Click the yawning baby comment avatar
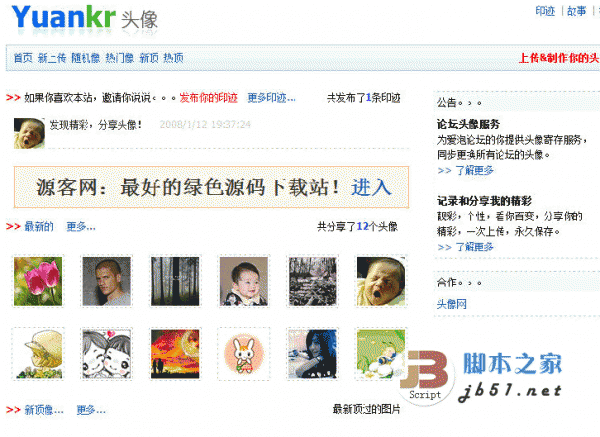The image size is (600, 437). coord(29,133)
